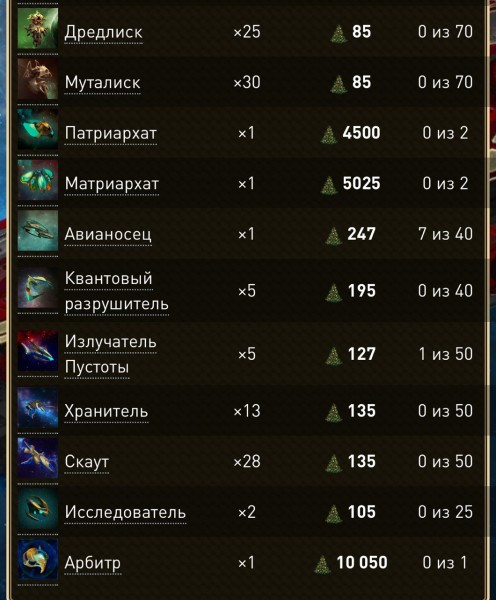Click the Авианосец stock count 7 из 40

coord(445,234)
